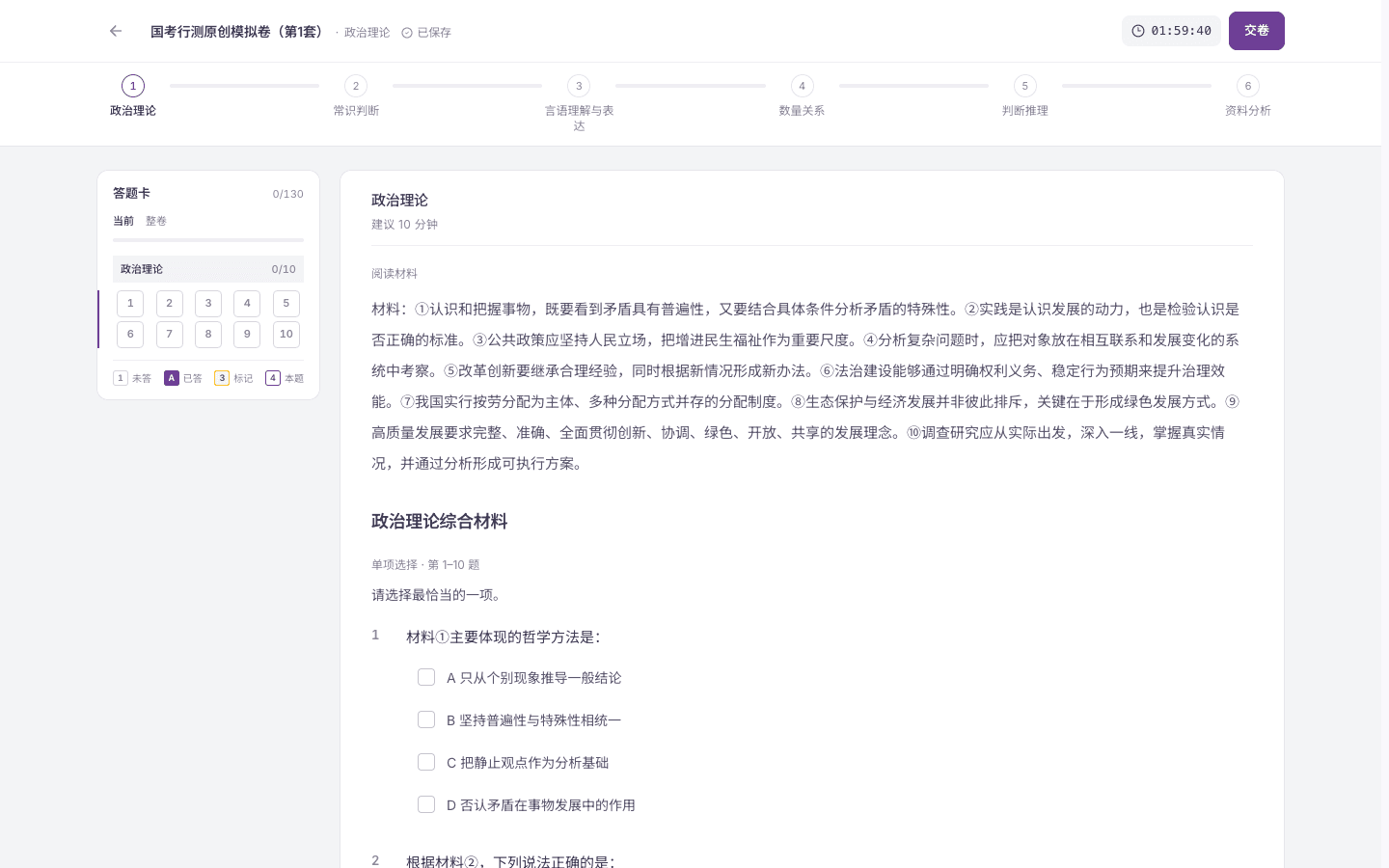Viewport: 1389px width, 868px height.
Task: Check option B 坚持普遍性与特殊性相统一
Action: point(426,719)
